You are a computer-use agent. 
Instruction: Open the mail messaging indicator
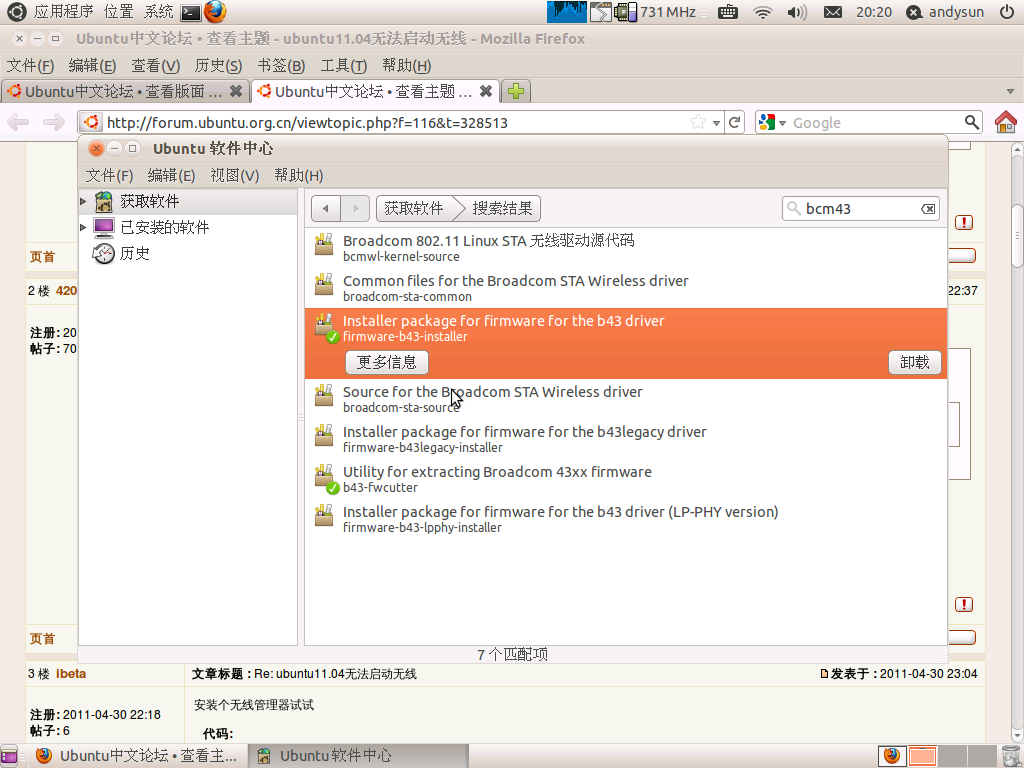tap(833, 12)
